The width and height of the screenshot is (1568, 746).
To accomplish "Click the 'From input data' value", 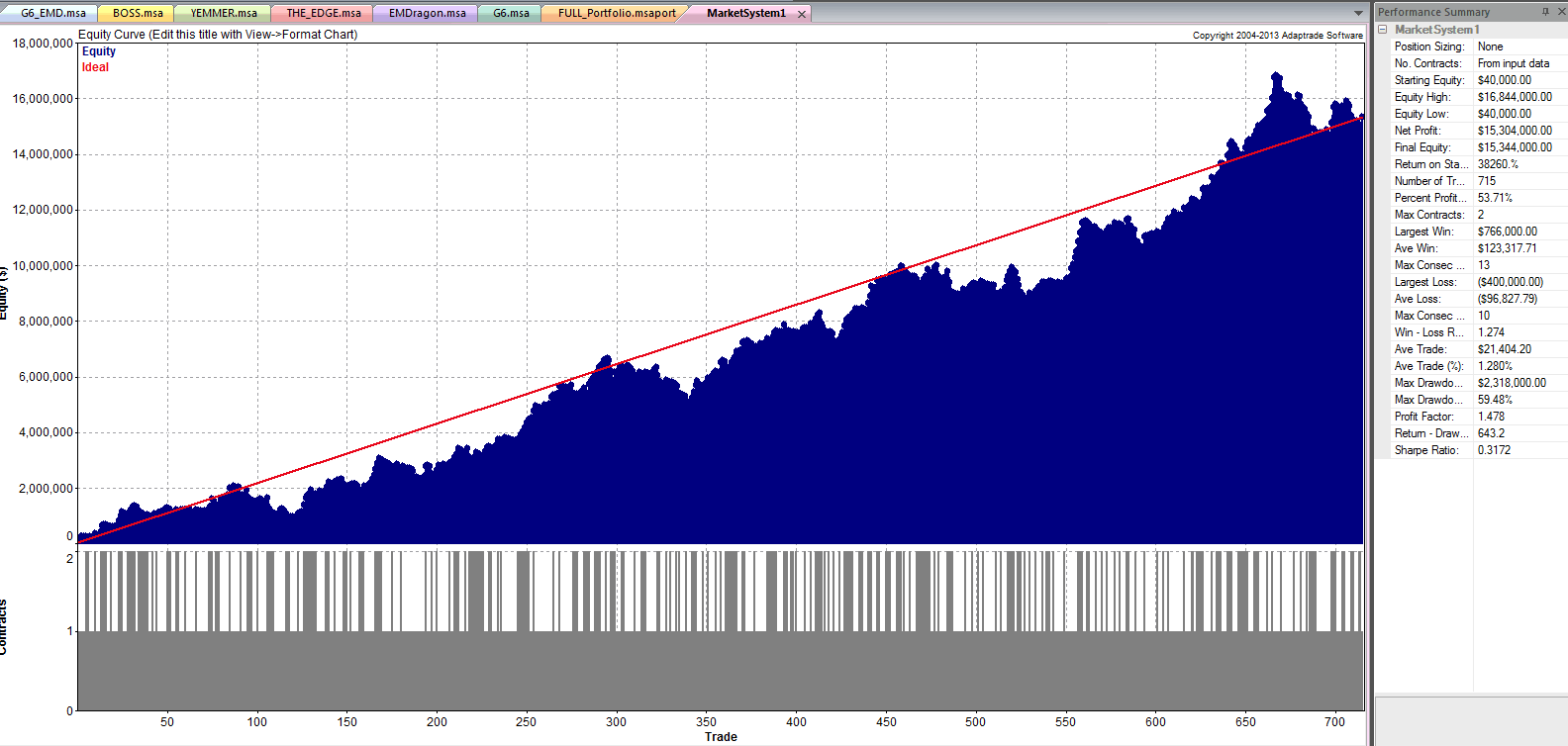I will point(1514,63).
